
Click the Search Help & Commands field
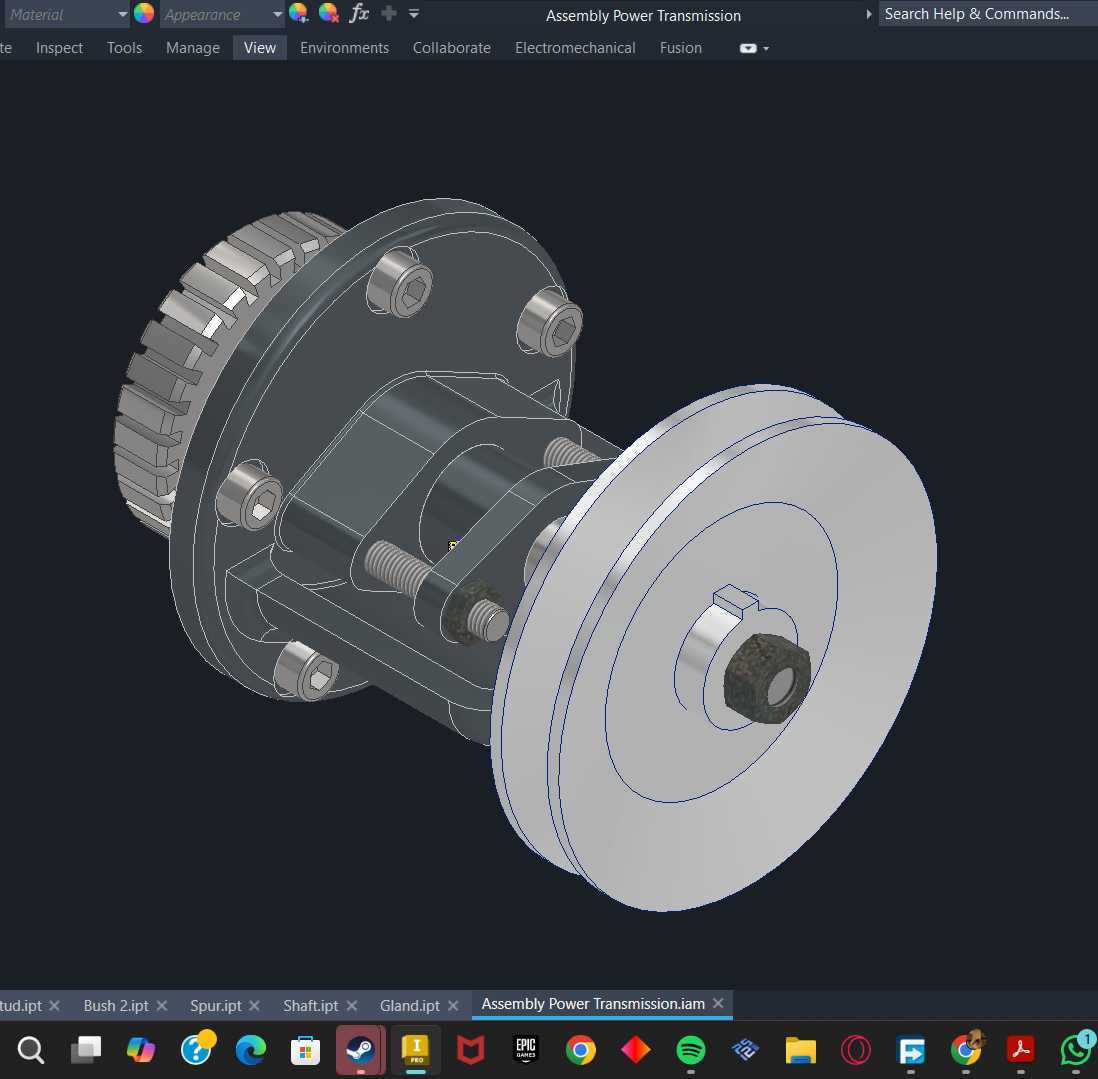tap(986, 14)
